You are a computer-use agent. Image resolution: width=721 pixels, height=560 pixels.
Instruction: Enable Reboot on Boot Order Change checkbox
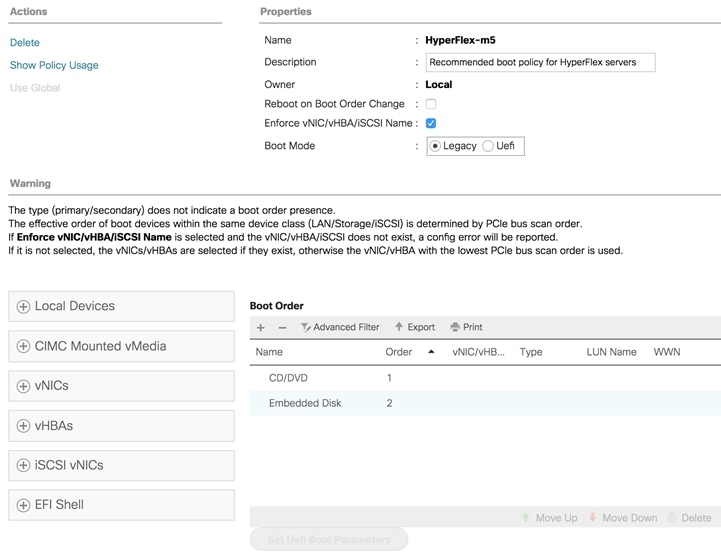click(x=431, y=104)
